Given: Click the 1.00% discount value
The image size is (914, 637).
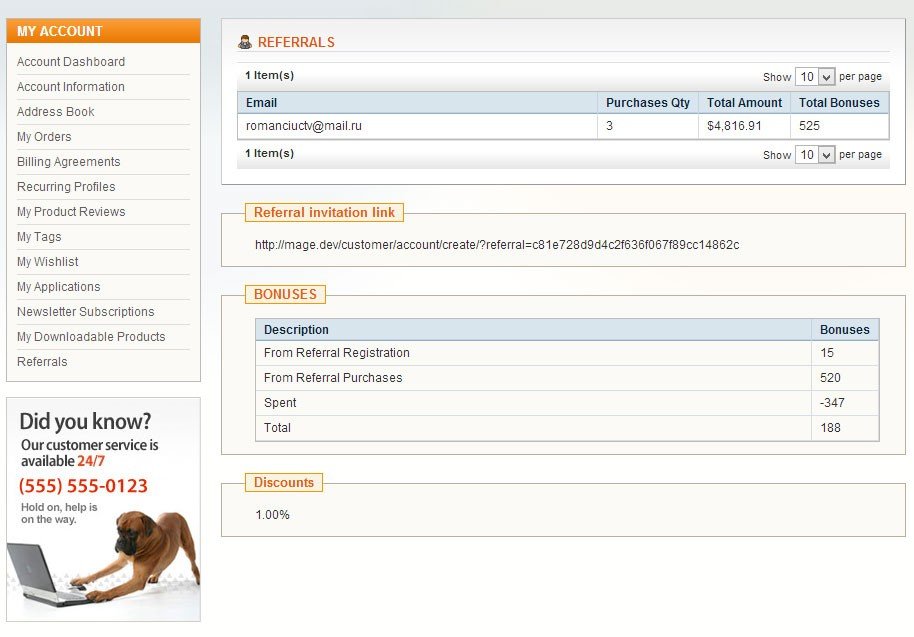Looking at the screenshot, I should point(272,515).
